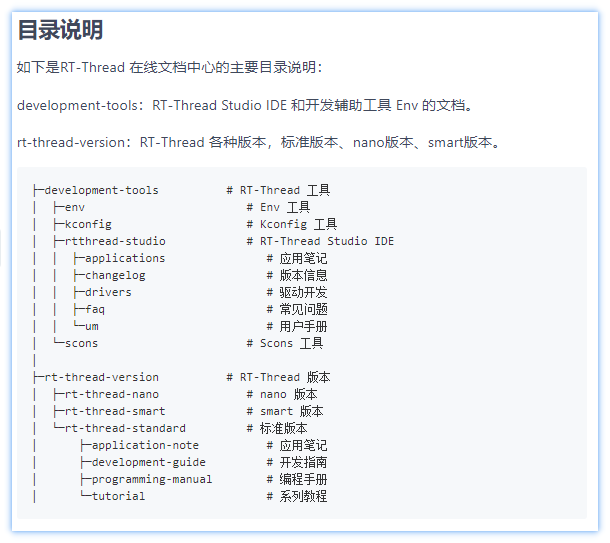
Task: Click the programming-manual tree entry
Action: click(x=152, y=479)
